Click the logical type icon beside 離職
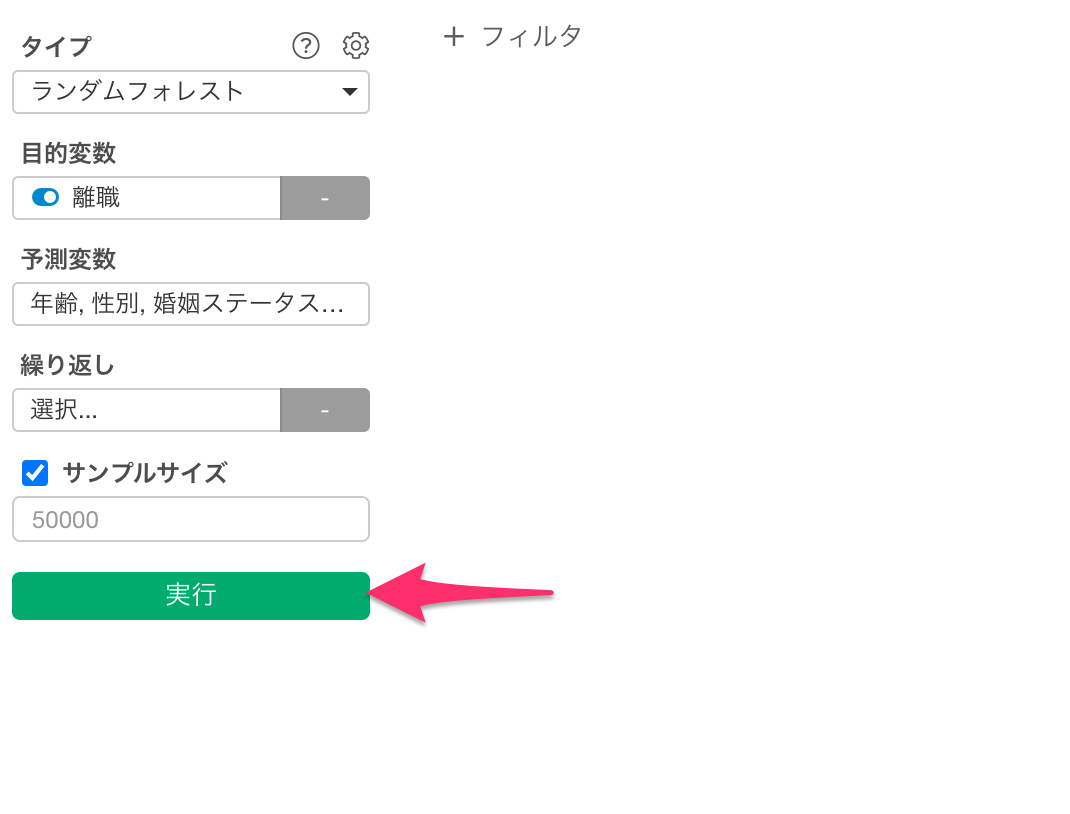 tap(46, 197)
